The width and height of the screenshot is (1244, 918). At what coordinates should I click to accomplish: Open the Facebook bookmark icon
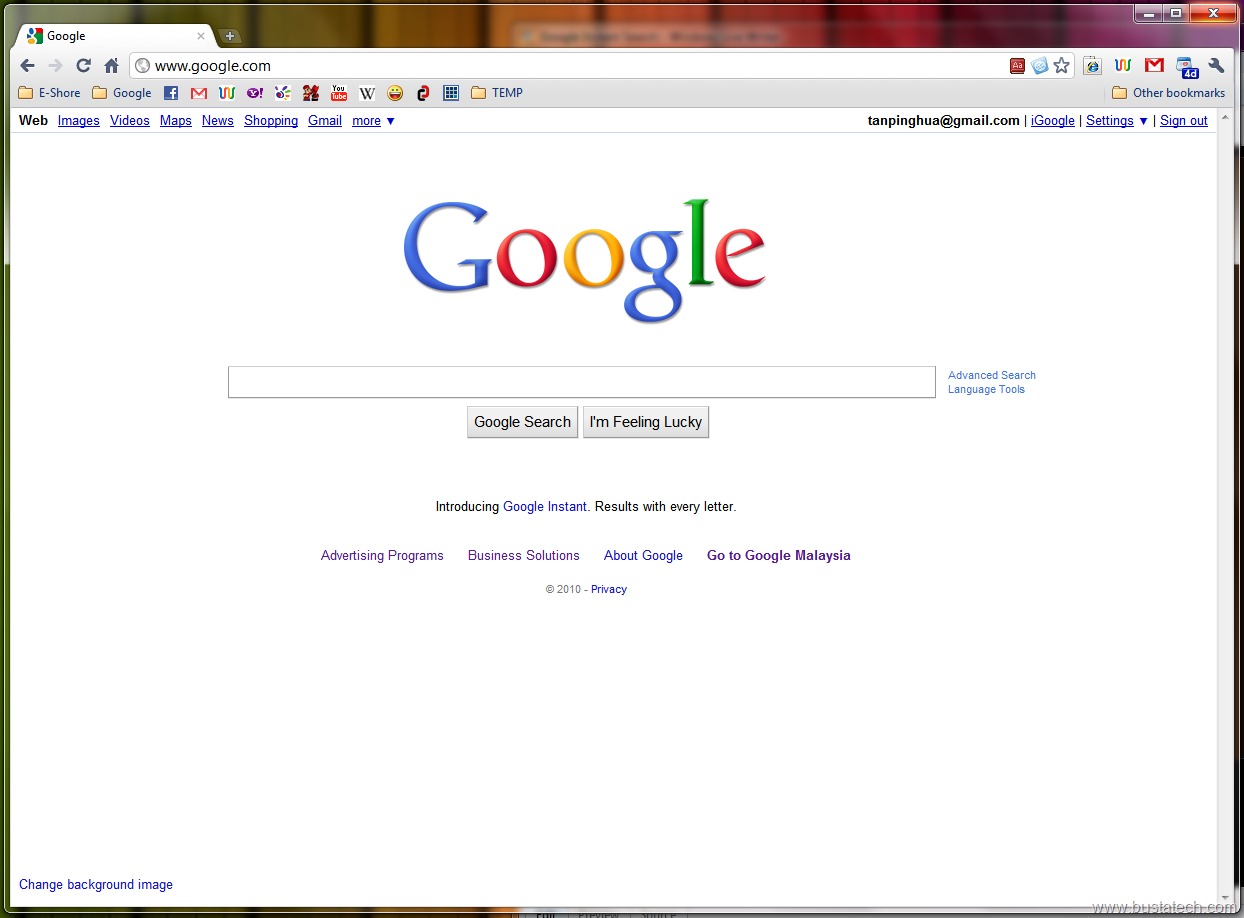171,93
